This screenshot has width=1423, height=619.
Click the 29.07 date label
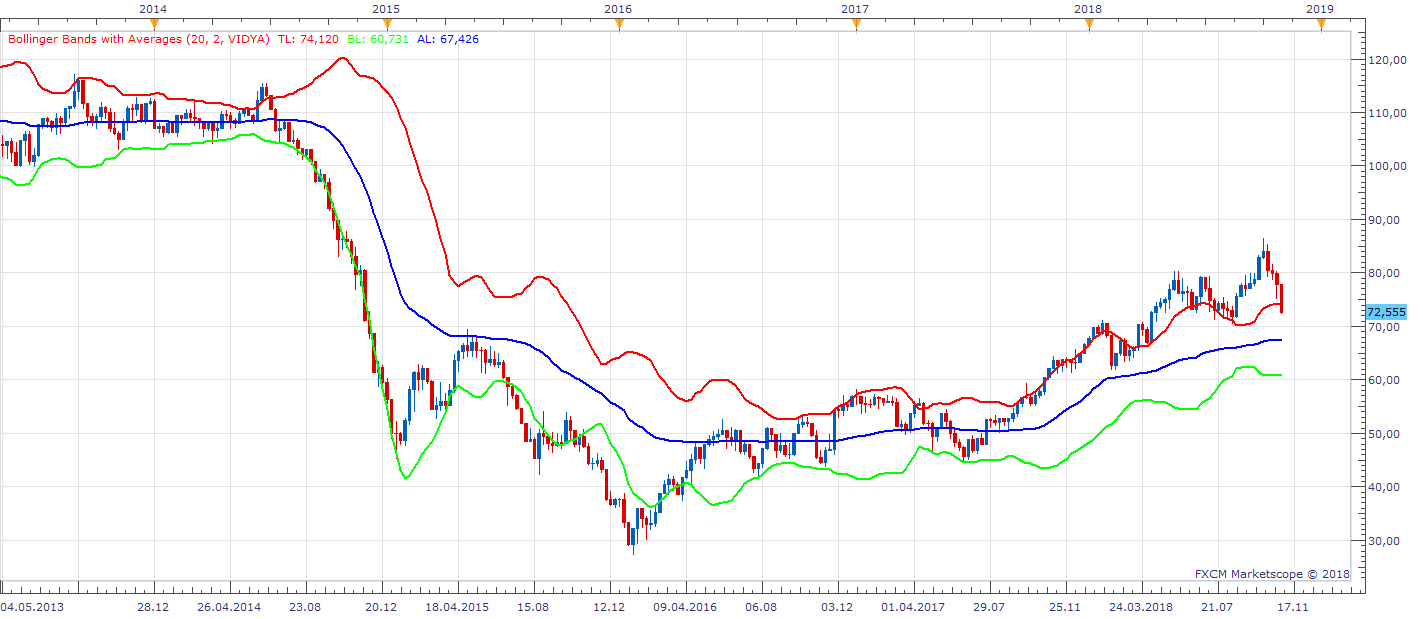click(989, 607)
